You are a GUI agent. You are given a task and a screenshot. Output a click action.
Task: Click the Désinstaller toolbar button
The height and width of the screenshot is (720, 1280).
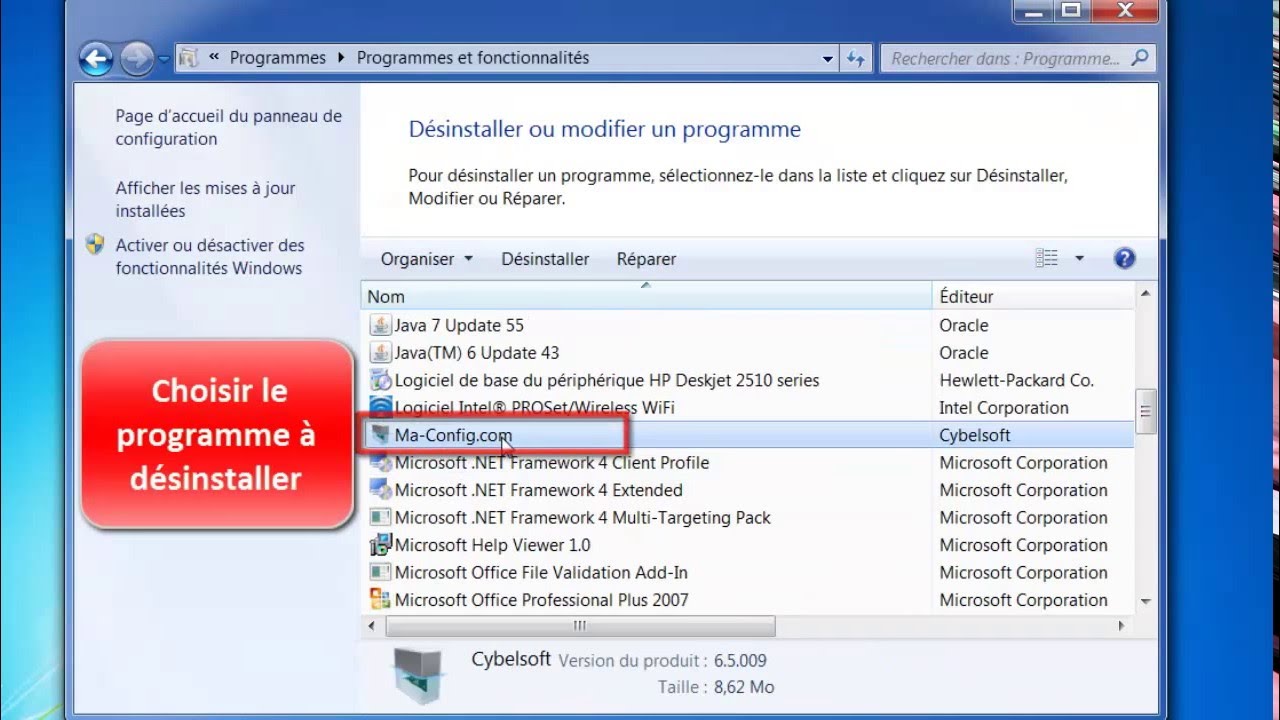click(x=545, y=259)
